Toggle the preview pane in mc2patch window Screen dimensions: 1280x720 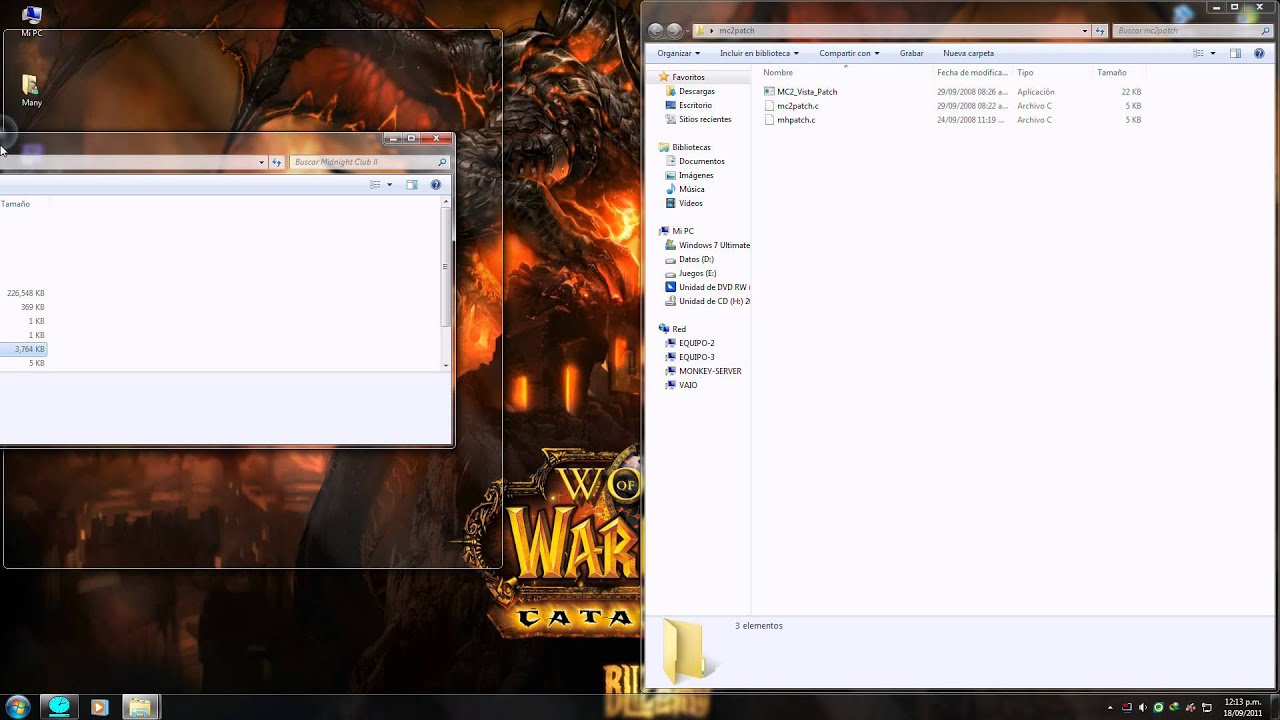click(1235, 53)
